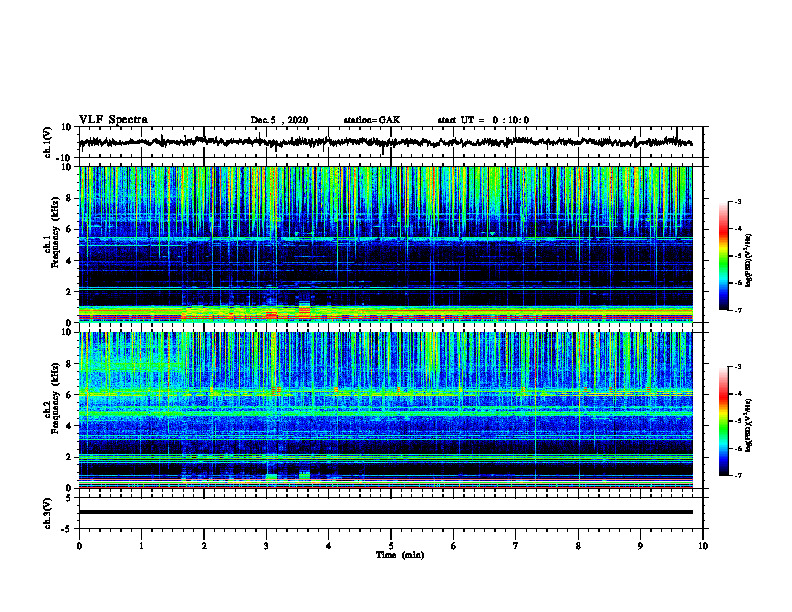Screen dimensions: 792x612
Task: Click the ch.1 waveform trace panel
Action: (391, 142)
